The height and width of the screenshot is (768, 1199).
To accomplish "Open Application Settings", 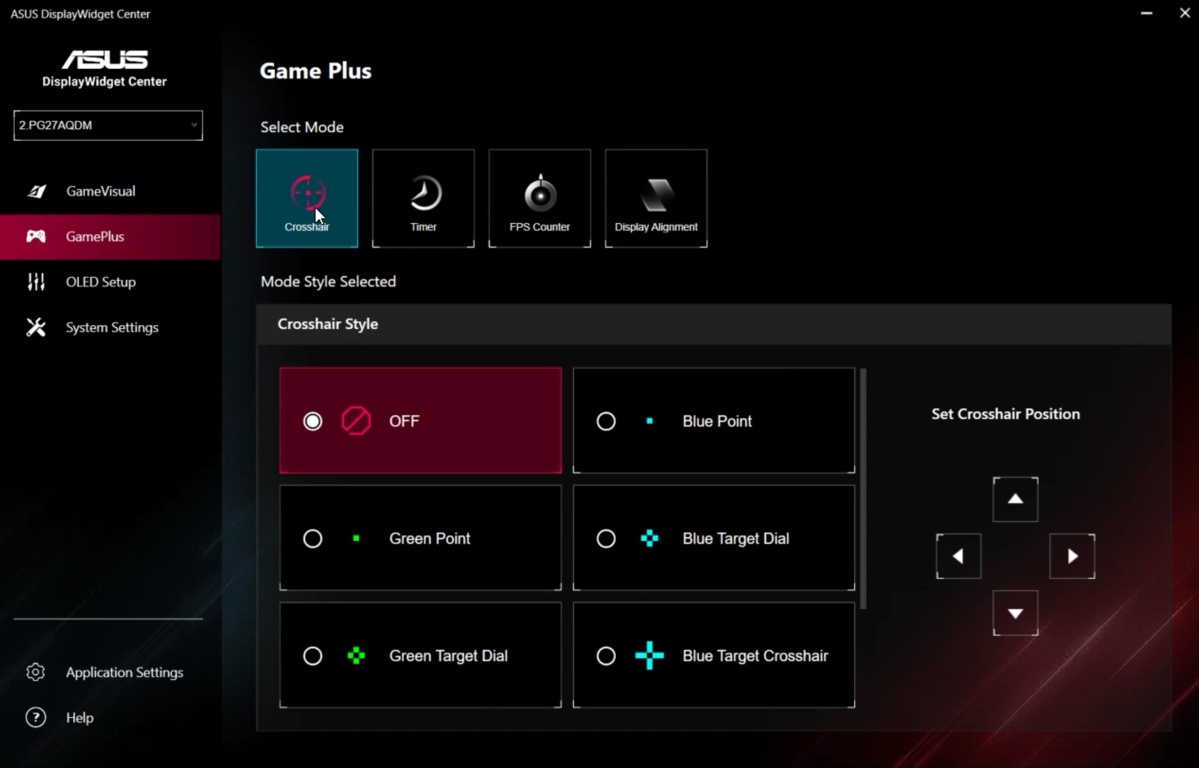I will (124, 672).
